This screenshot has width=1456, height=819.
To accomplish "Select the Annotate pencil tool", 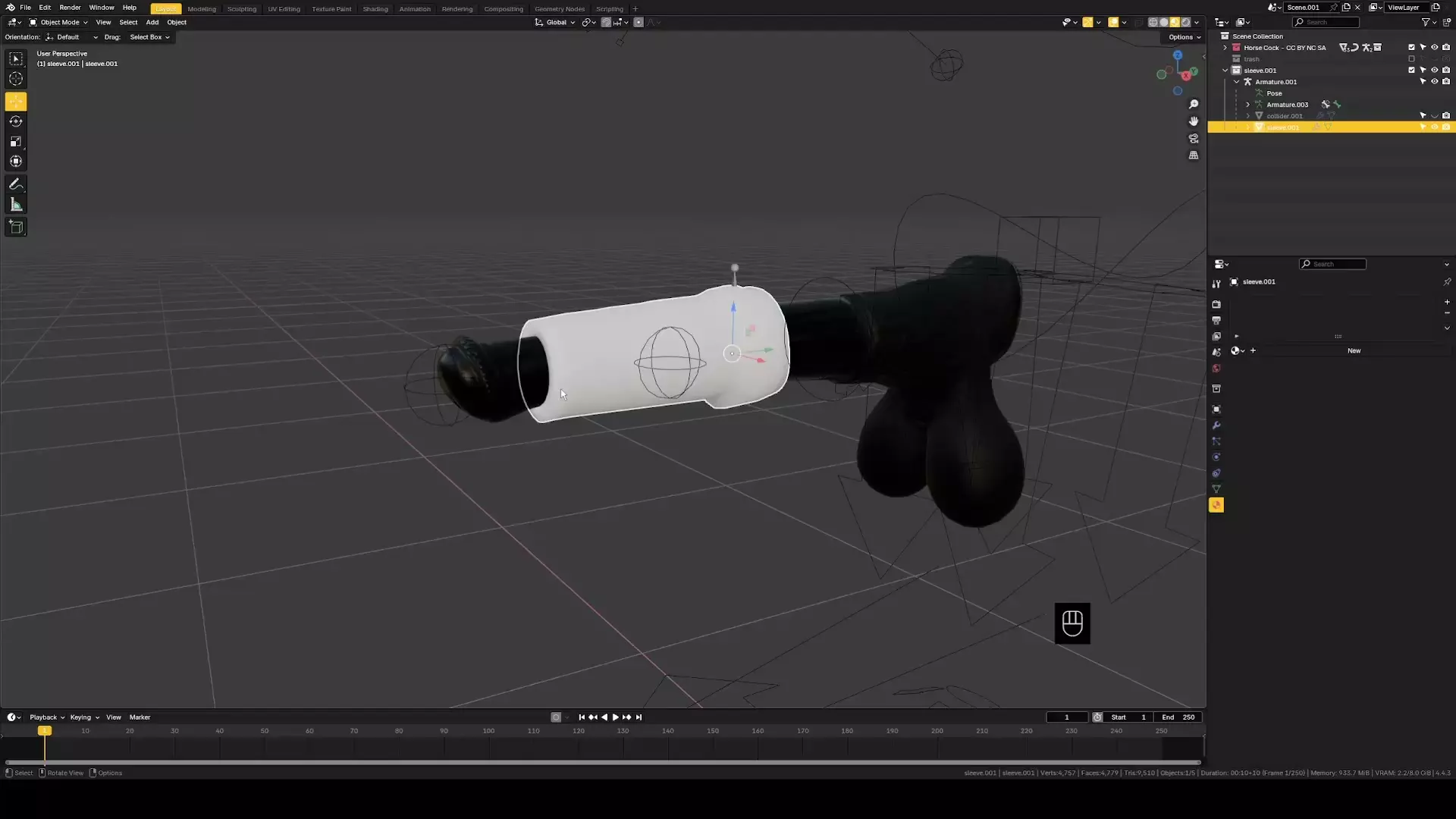I will click(16, 184).
